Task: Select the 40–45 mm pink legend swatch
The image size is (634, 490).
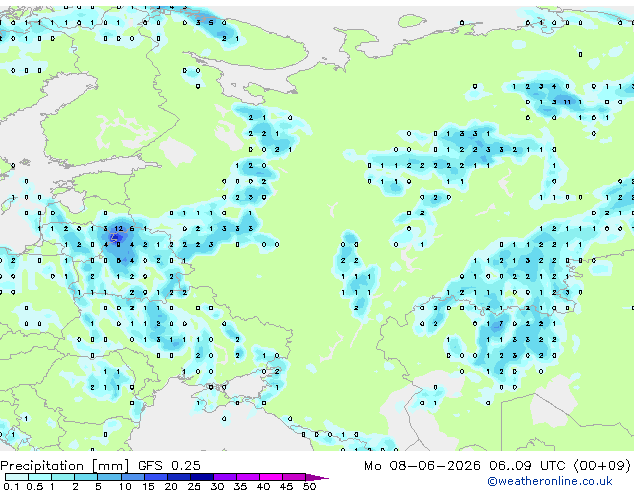Action: click(271, 477)
